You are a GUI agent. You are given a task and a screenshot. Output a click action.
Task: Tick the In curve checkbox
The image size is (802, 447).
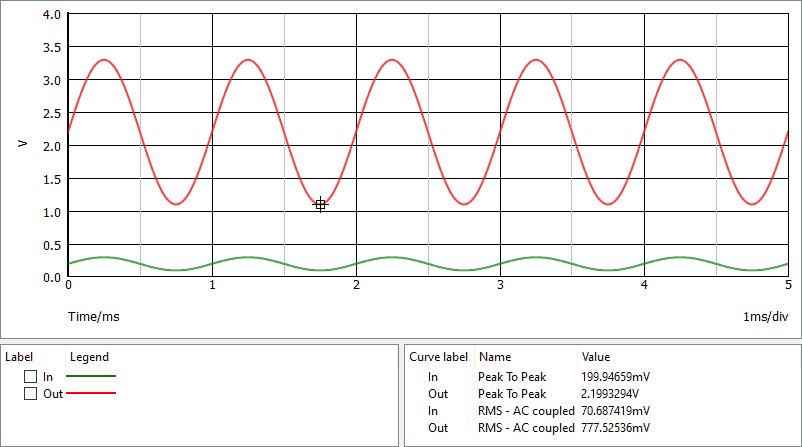[x=30, y=377]
